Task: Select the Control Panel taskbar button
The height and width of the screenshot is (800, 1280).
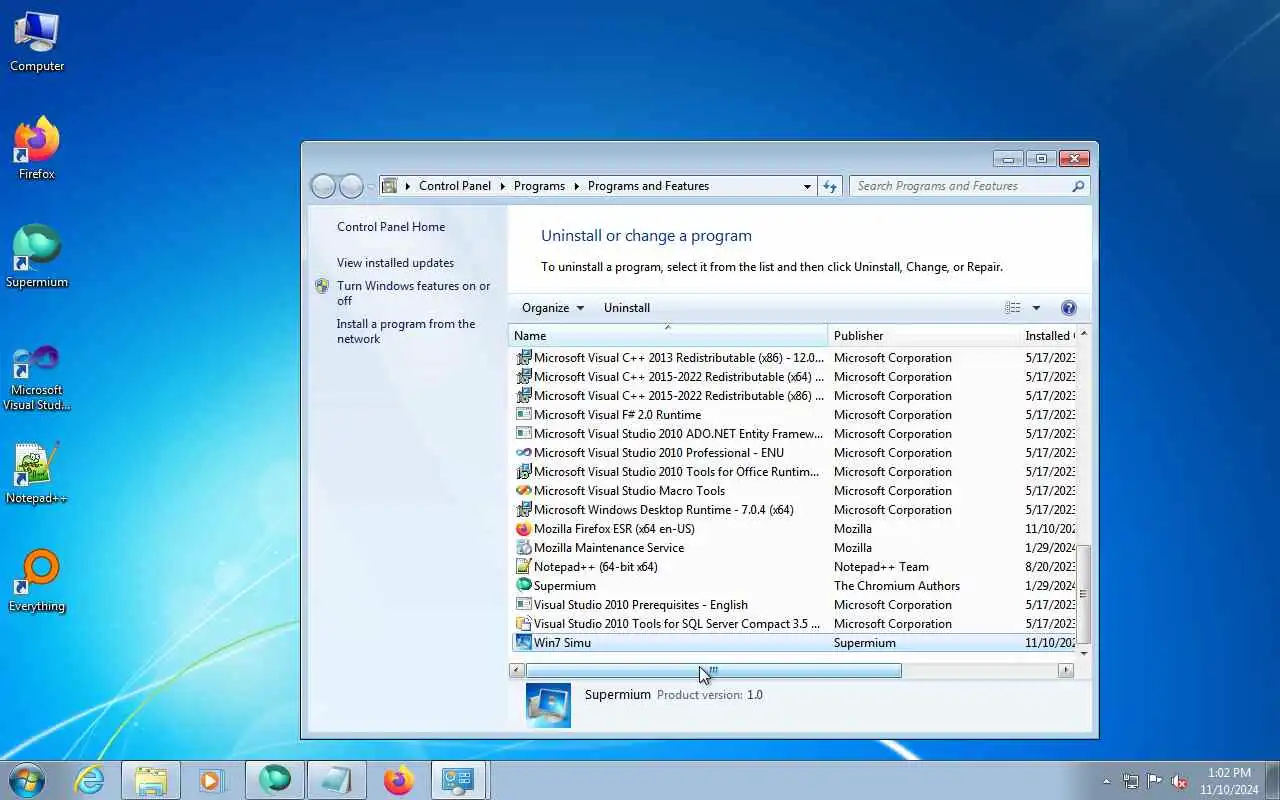Action: pyautogui.click(x=458, y=780)
